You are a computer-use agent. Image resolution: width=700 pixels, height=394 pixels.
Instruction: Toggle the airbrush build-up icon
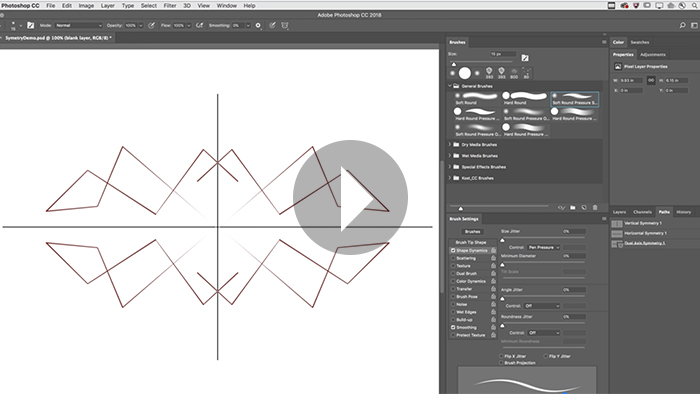pyautogui.click(x=200, y=25)
